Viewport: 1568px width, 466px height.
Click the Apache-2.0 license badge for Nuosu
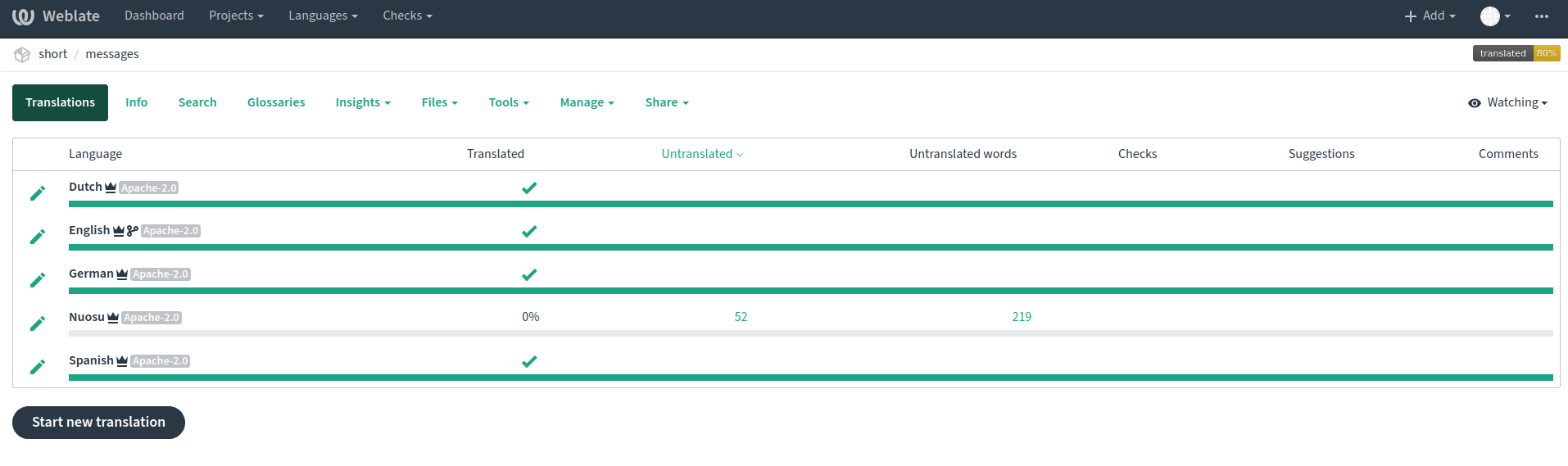tap(152, 318)
